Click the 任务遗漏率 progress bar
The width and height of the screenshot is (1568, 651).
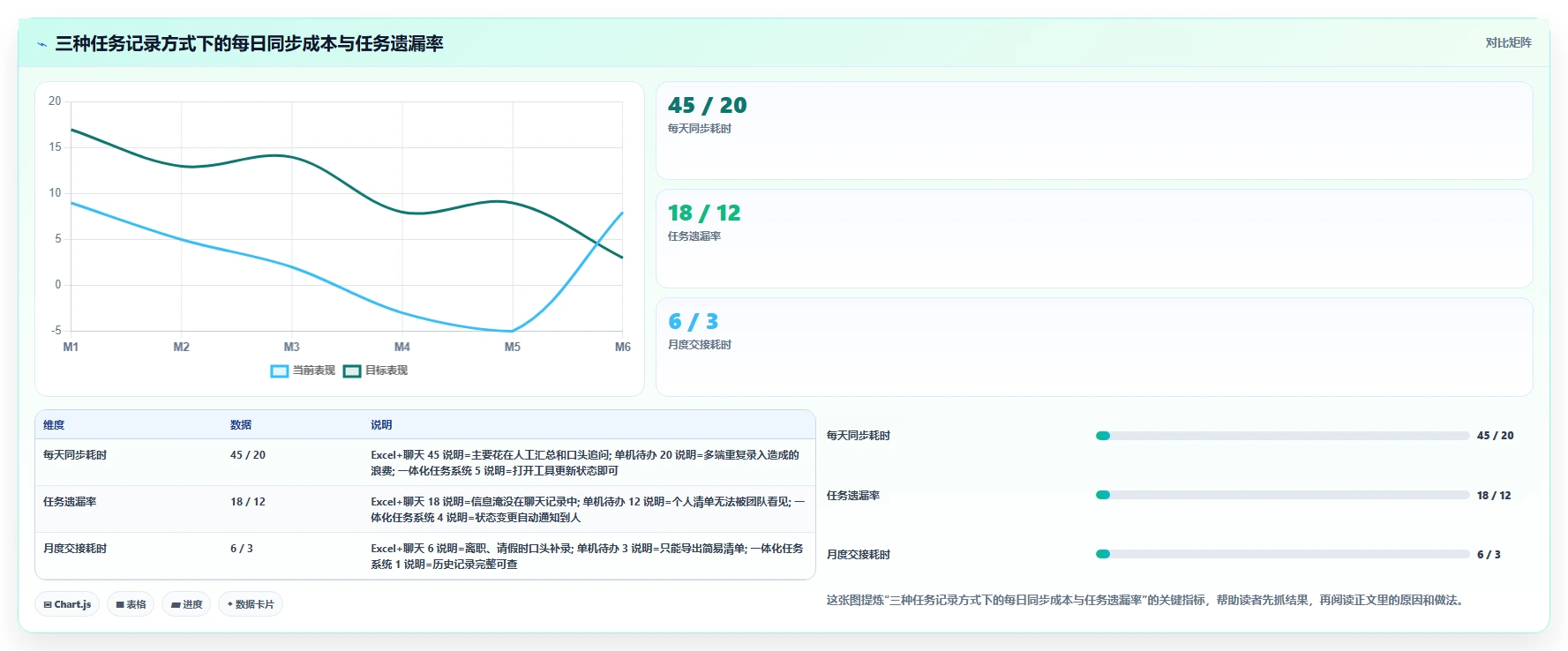1282,495
